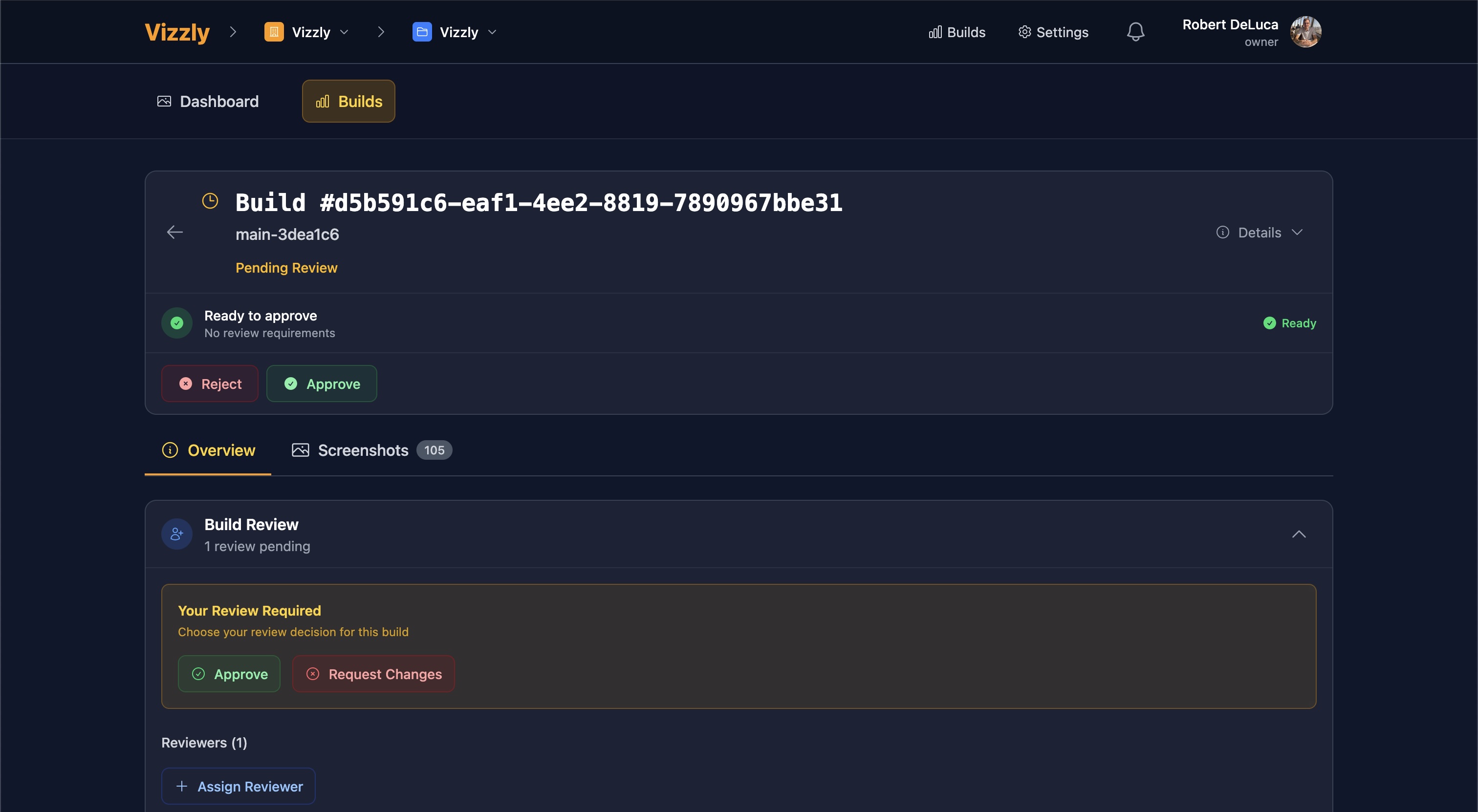Viewport: 1478px width, 812px height.
Task: Click the "1 review pending" text
Action: click(257, 547)
